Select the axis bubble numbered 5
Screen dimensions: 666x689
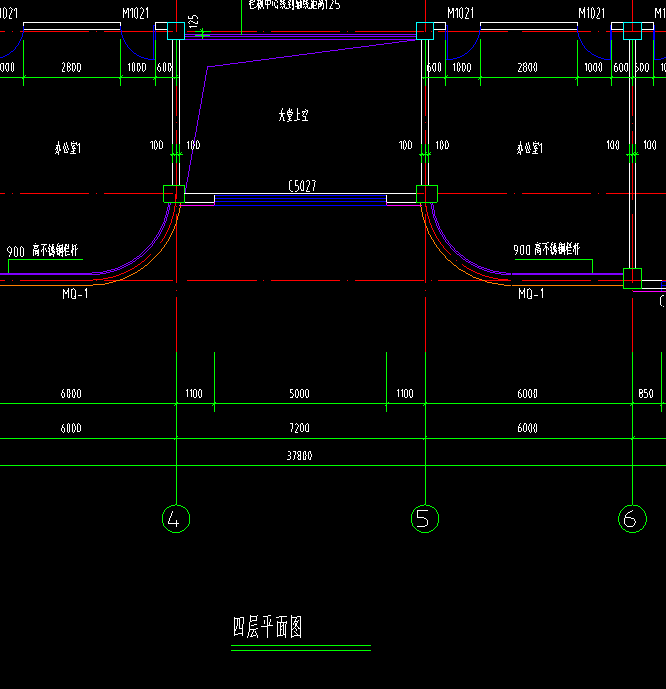pos(425,519)
